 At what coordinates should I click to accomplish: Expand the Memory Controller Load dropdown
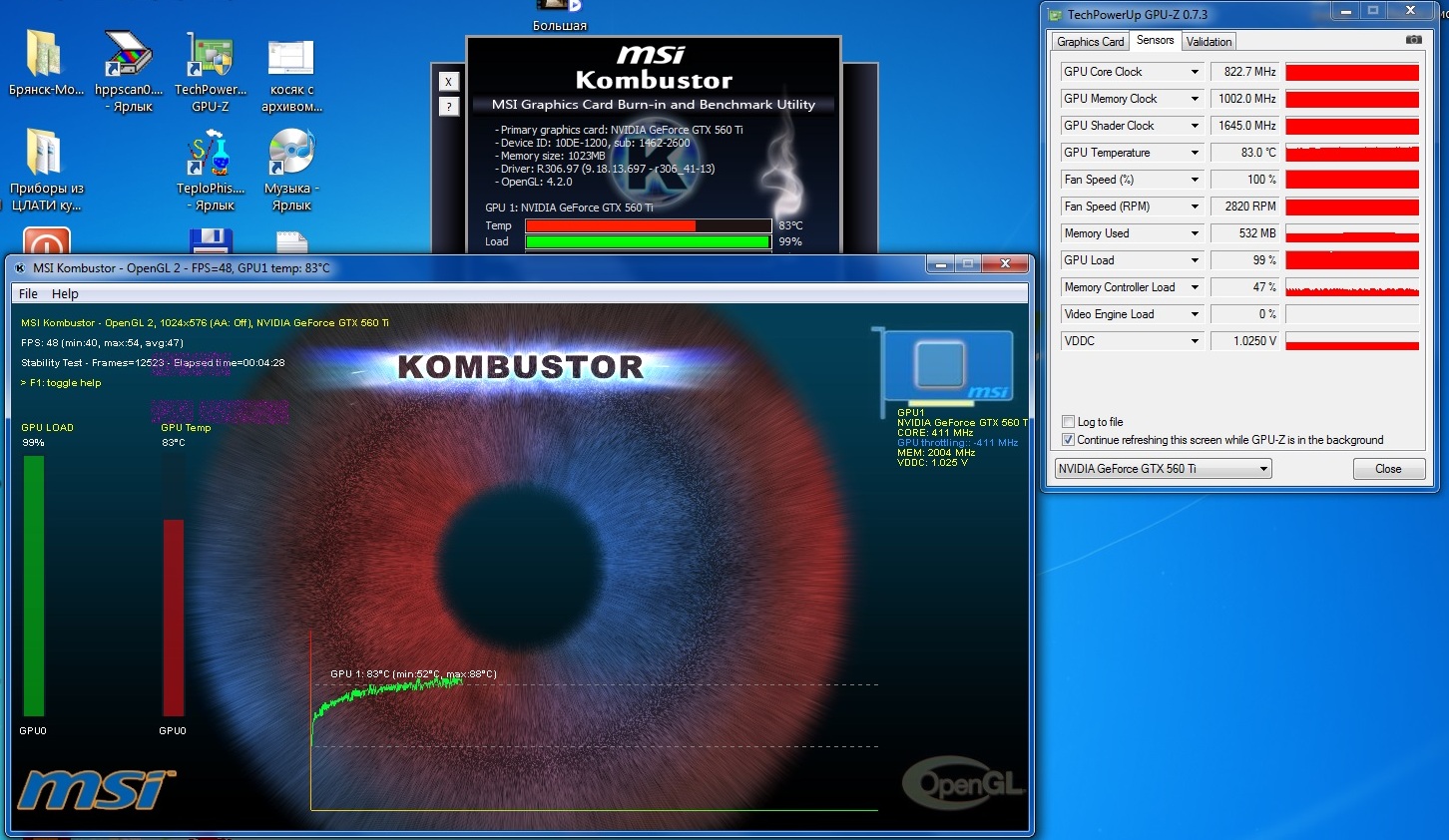(1195, 287)
